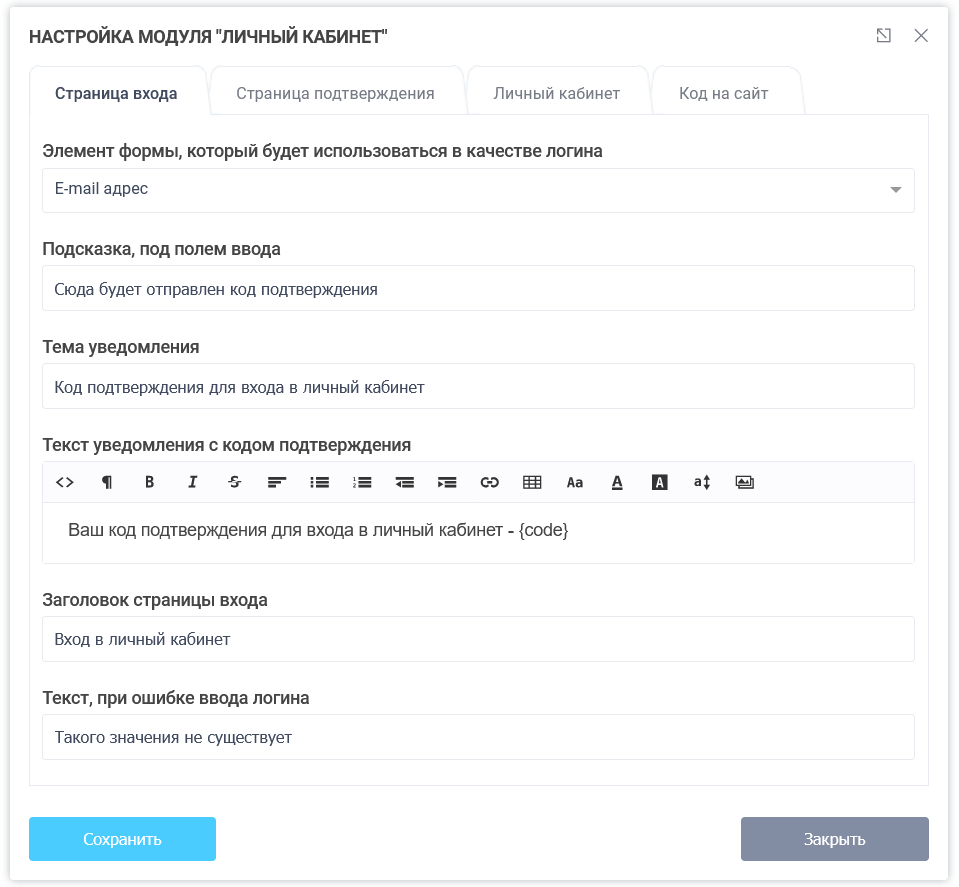Toggle italic formatting in editor toolbar
Screen dimensions: 959x887
tap(192, 482)
